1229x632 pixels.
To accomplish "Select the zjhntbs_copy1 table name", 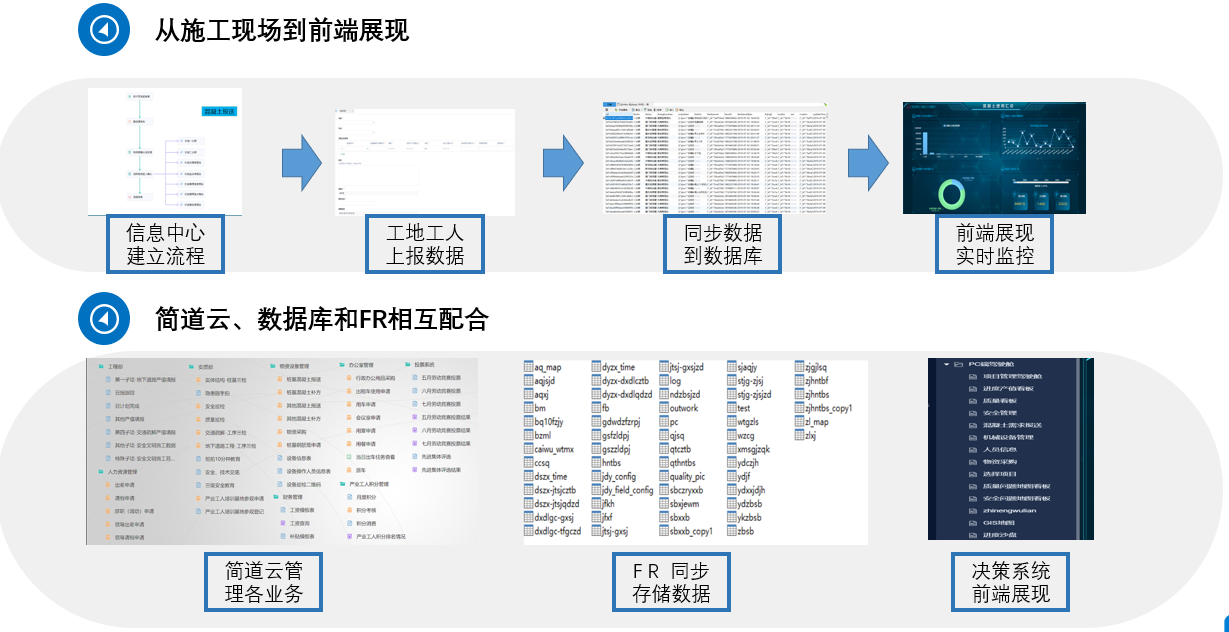I will pyautogui.click(x=828, y=408).
